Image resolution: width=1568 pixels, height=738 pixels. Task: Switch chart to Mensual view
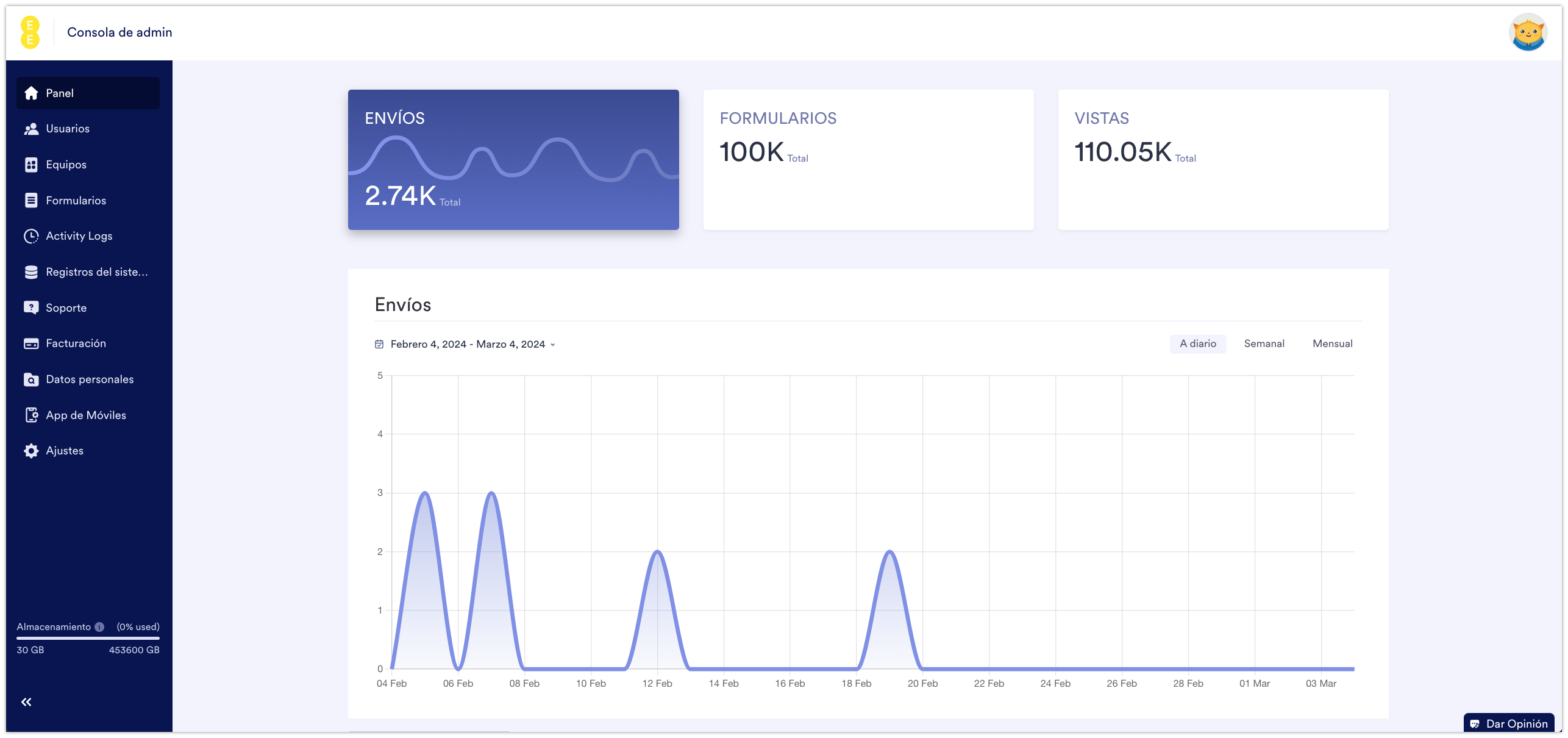coord(1332,344)
